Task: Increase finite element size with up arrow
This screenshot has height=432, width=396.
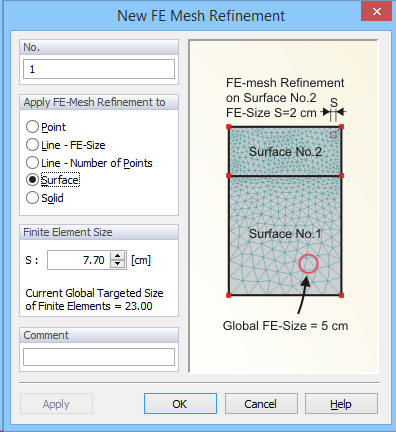Action: [x=117, y=256]
